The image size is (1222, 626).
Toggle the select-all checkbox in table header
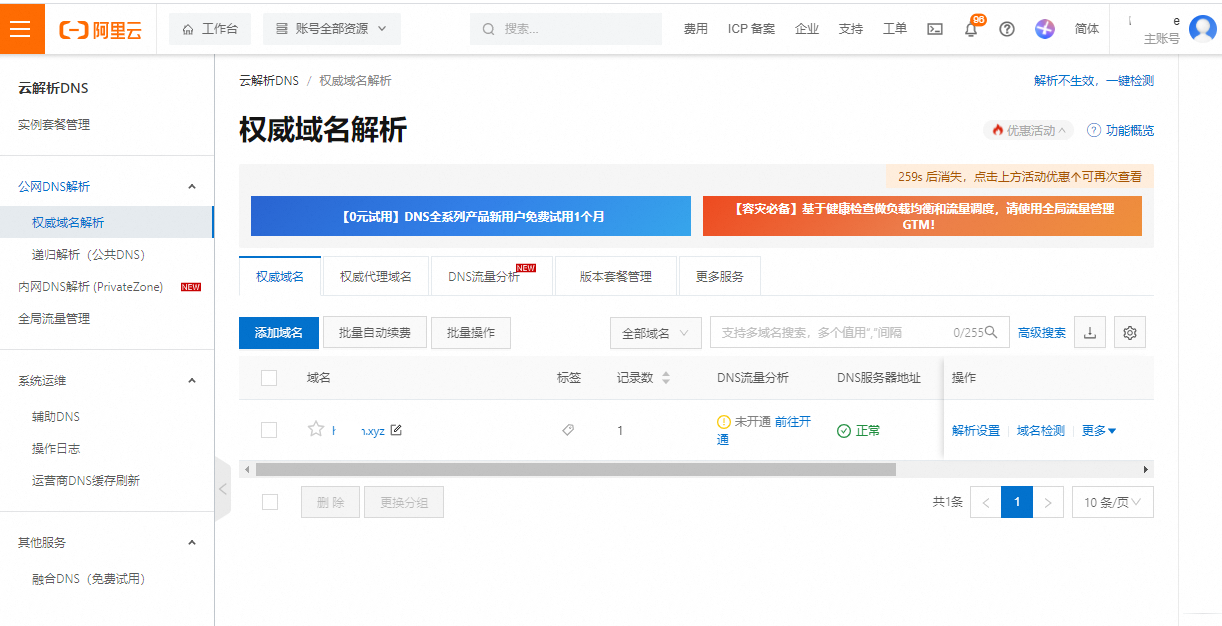tap(269, 378)
